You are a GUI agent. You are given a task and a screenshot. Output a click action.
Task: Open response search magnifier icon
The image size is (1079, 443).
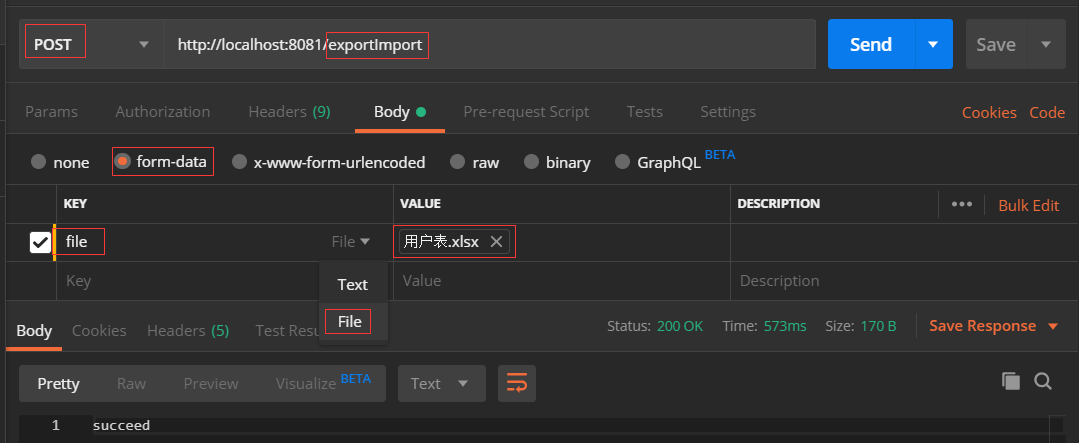[x=1043, y=381]
